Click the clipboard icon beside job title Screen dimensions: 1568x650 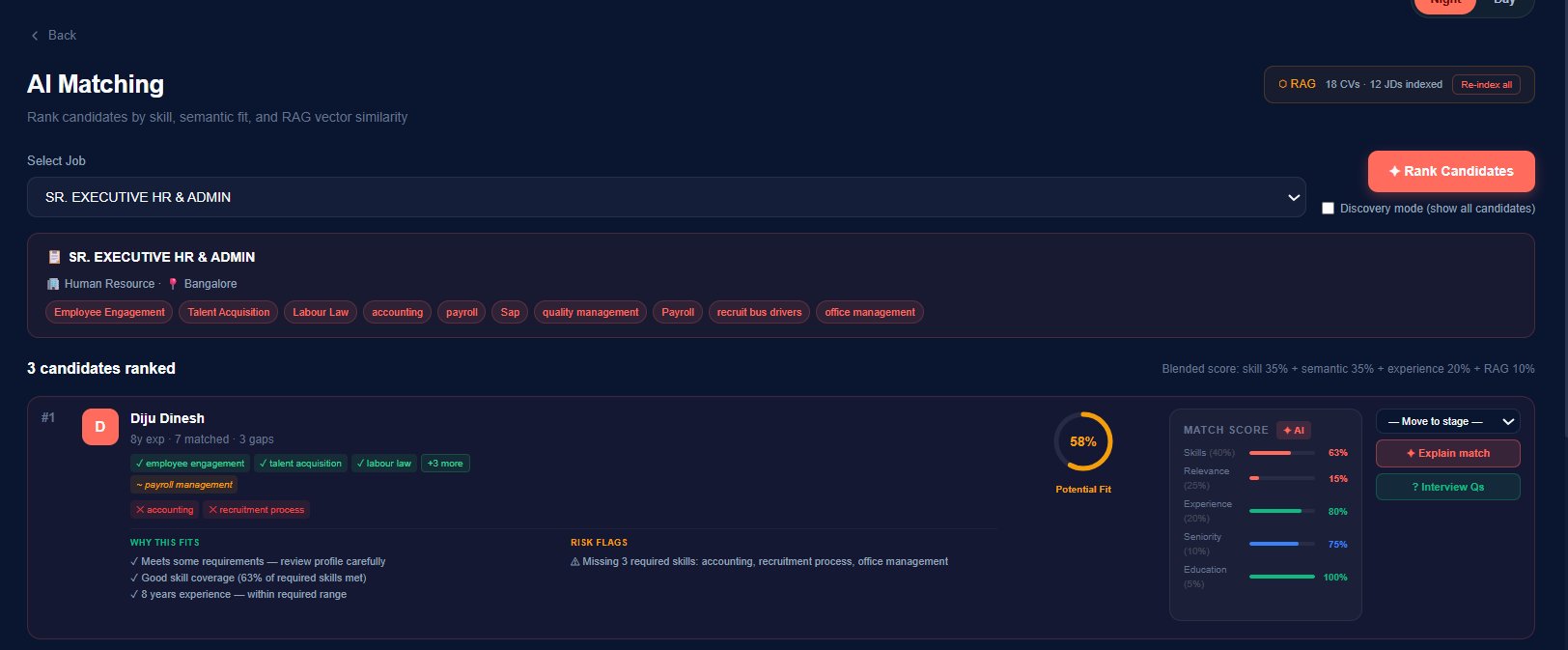coord(54,257)
